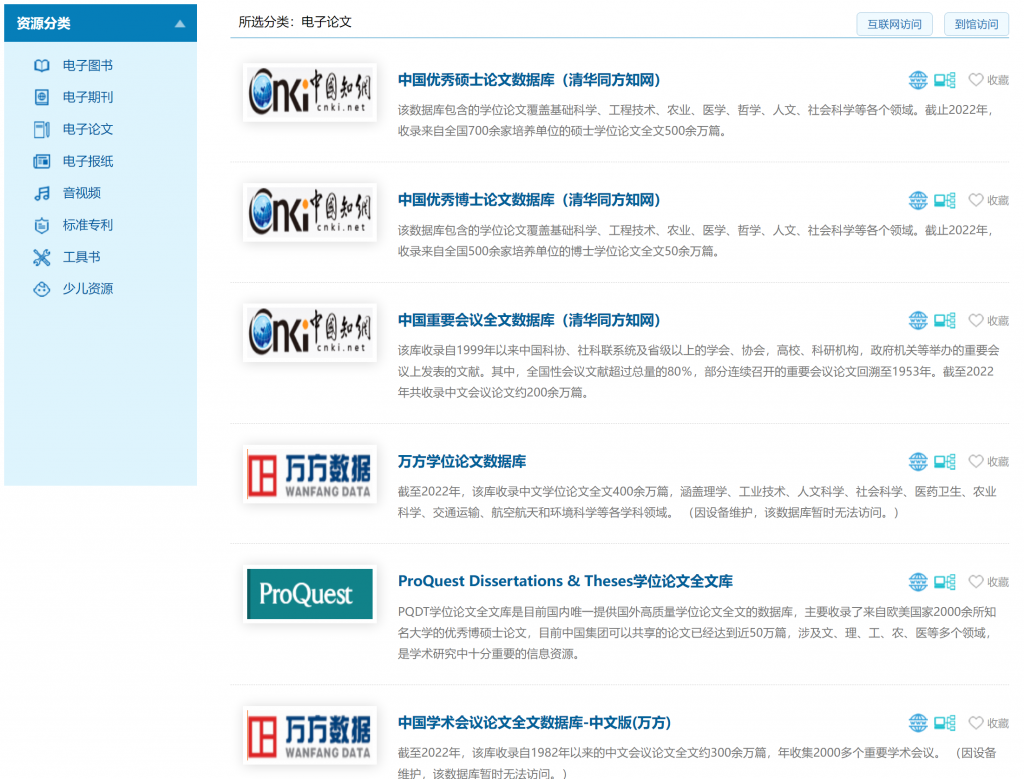Click the ProQuest logo thumbnail
Image resolution: width=1024 pixels, height=779 pixels.
point(310,594)
